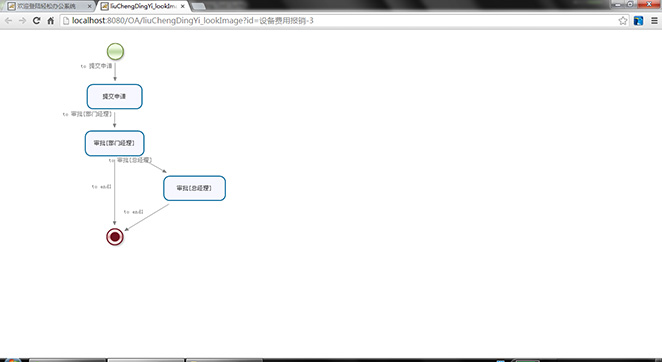Image resolution: width=662 pixels, height=362 pixels.
Task: Bookmark this page with the star icon
Action: pos(623,21)
